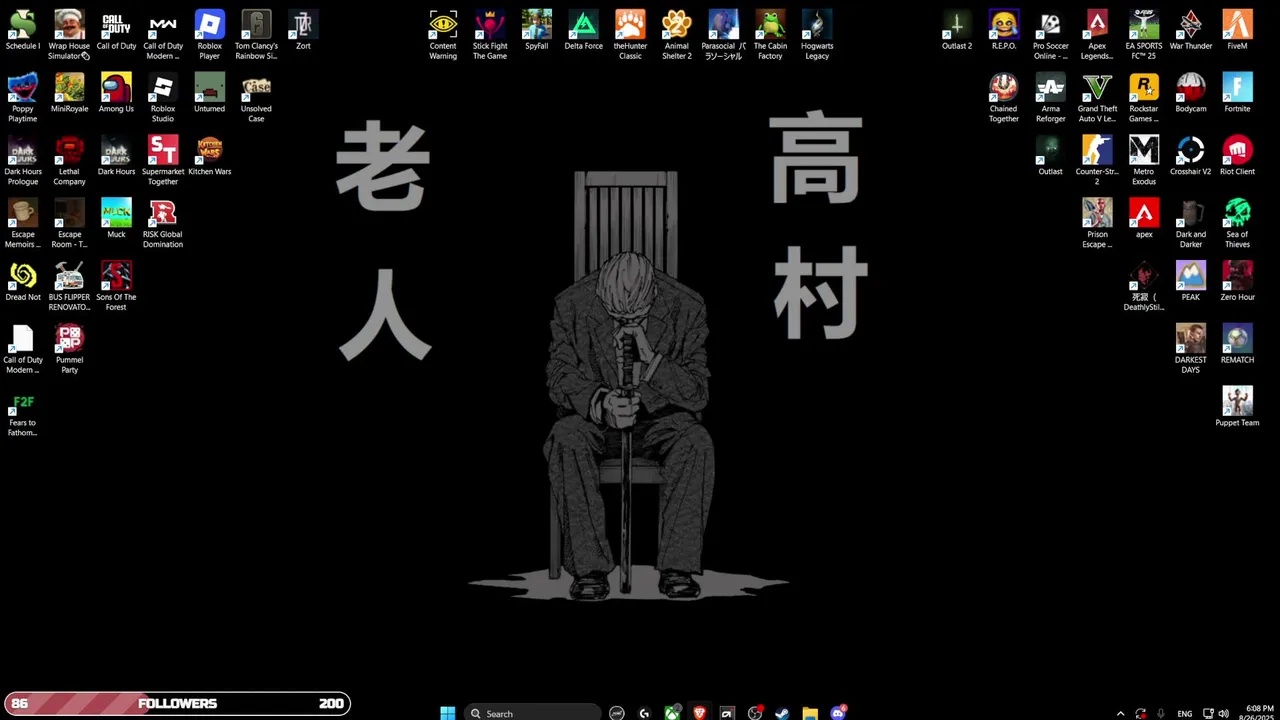Open Poppy Playtime icon

tap(22, 98)
